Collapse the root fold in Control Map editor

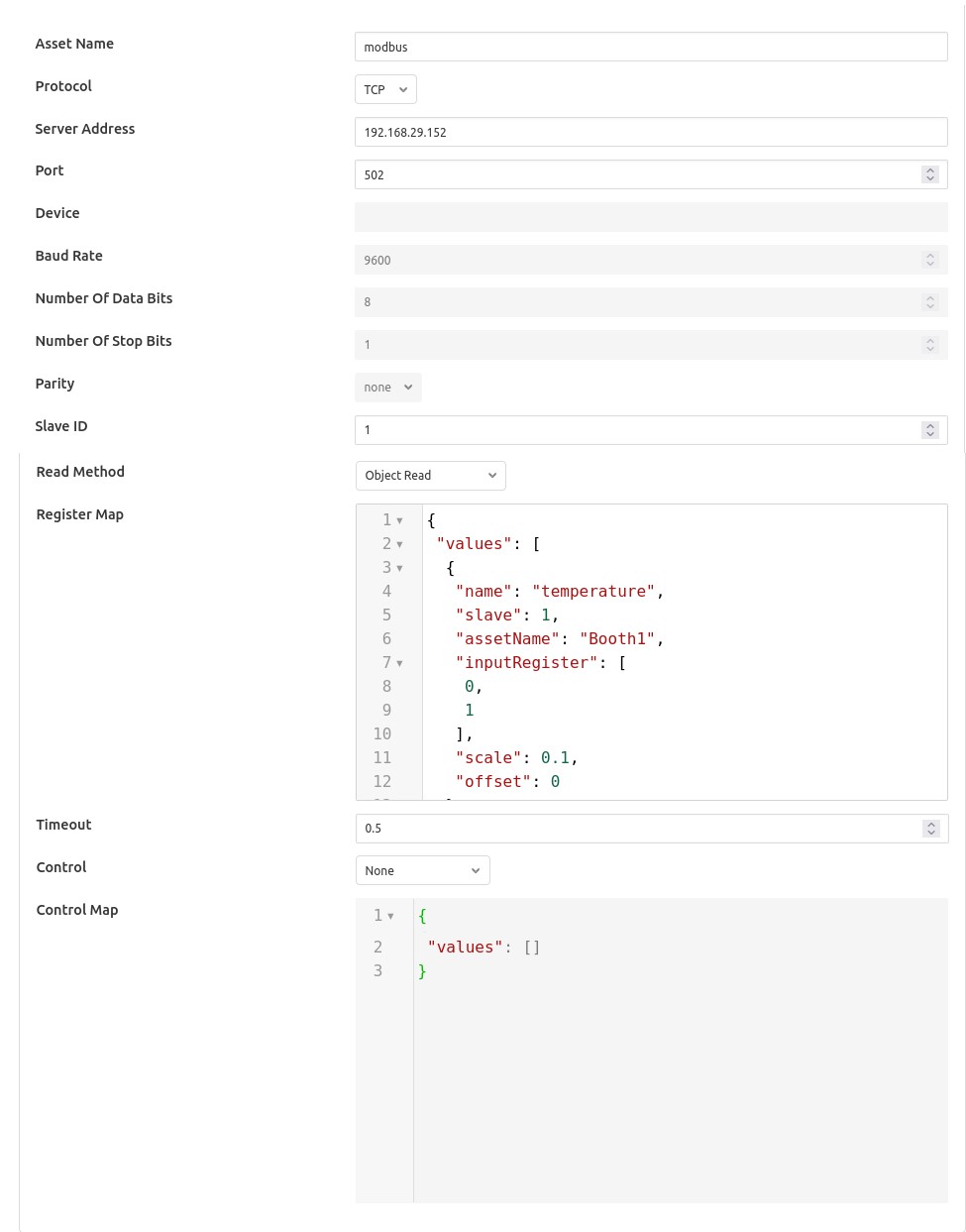point(390,916)
